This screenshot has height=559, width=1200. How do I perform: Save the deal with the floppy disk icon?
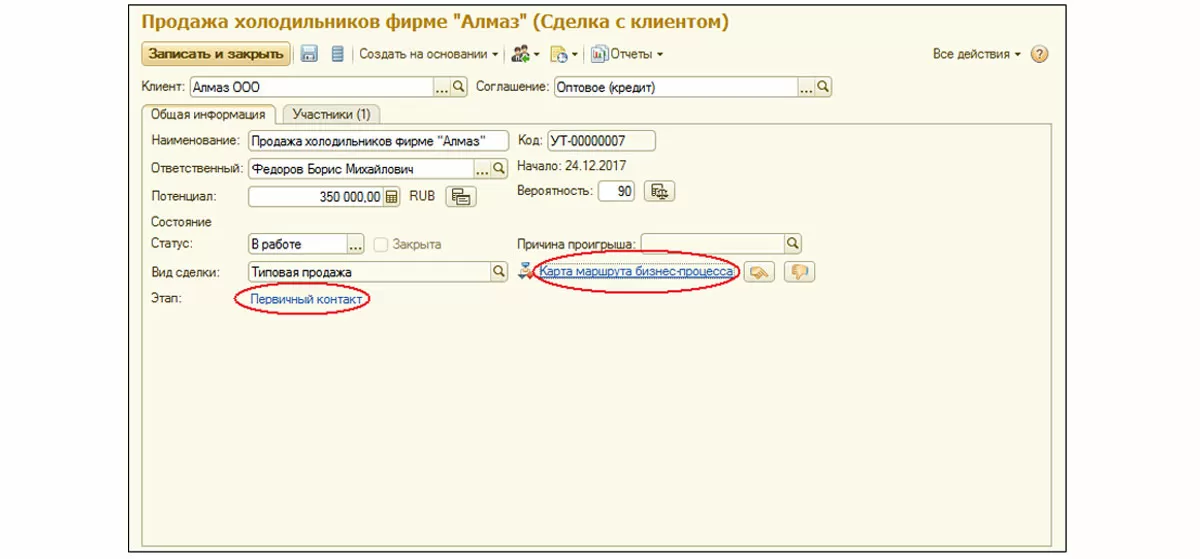309,54
